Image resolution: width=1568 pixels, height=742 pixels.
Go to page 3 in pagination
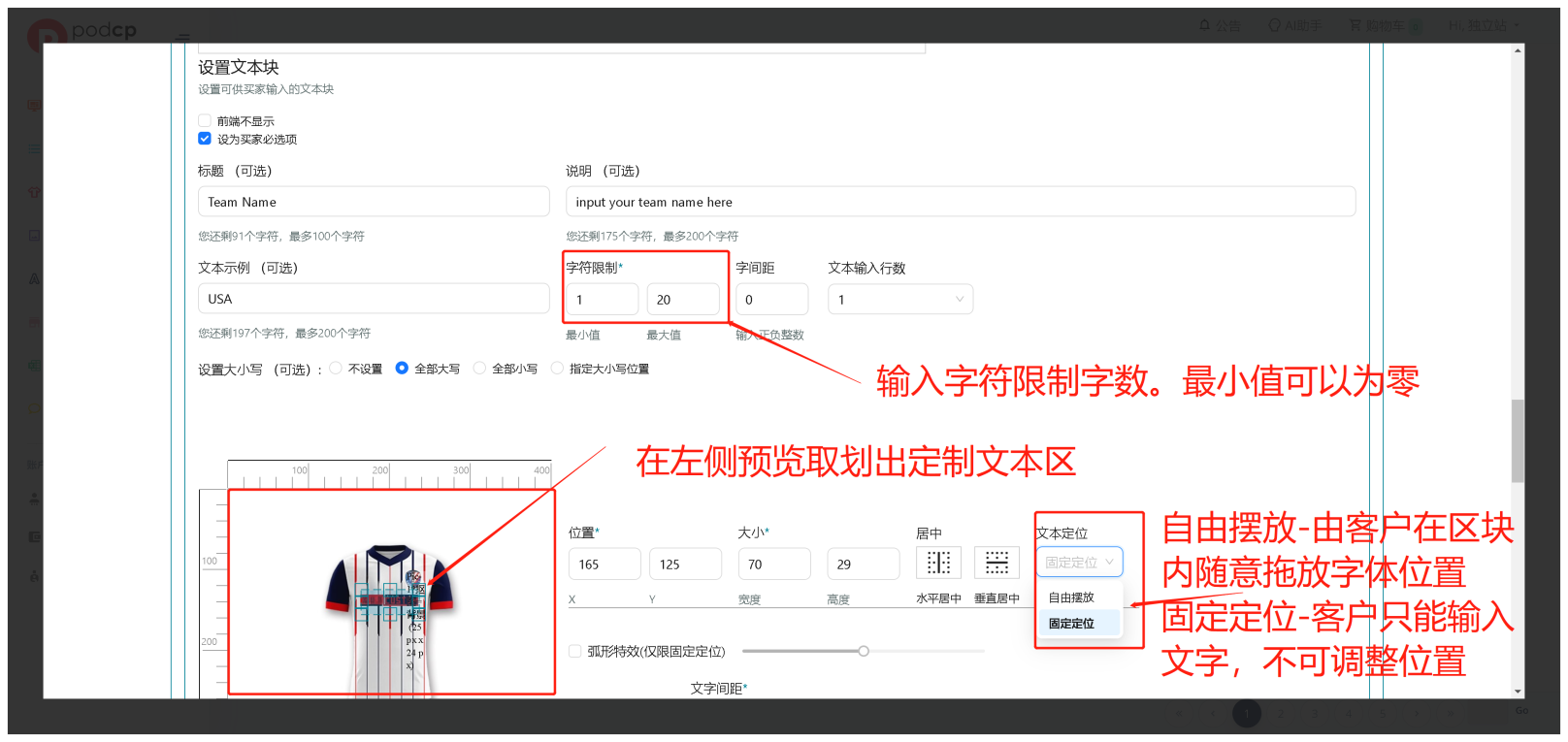click(1315, 713)
